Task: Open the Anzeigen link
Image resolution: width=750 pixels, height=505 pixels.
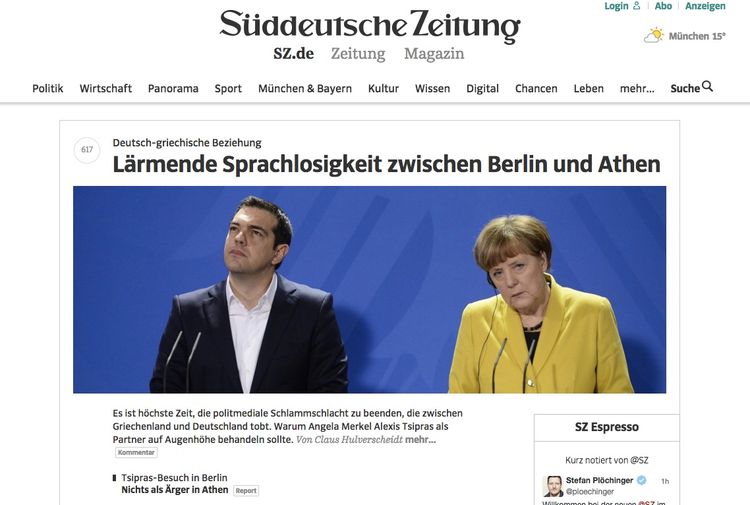Action: 705,6
